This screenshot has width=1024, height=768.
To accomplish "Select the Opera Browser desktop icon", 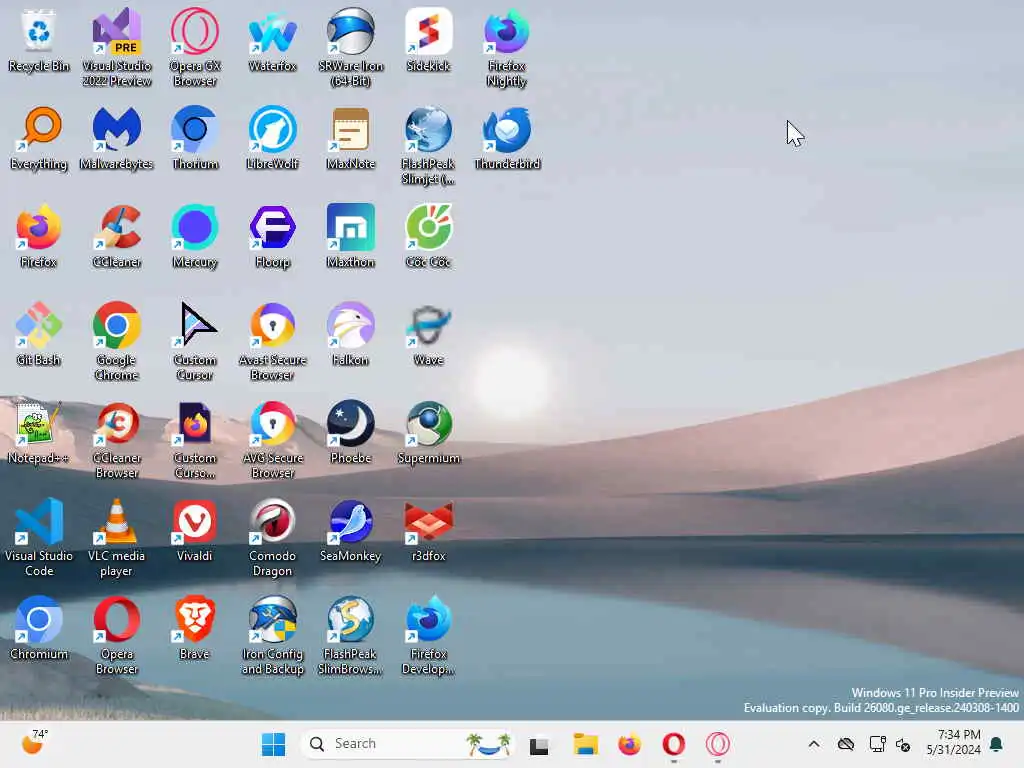I will coord(117,635).
